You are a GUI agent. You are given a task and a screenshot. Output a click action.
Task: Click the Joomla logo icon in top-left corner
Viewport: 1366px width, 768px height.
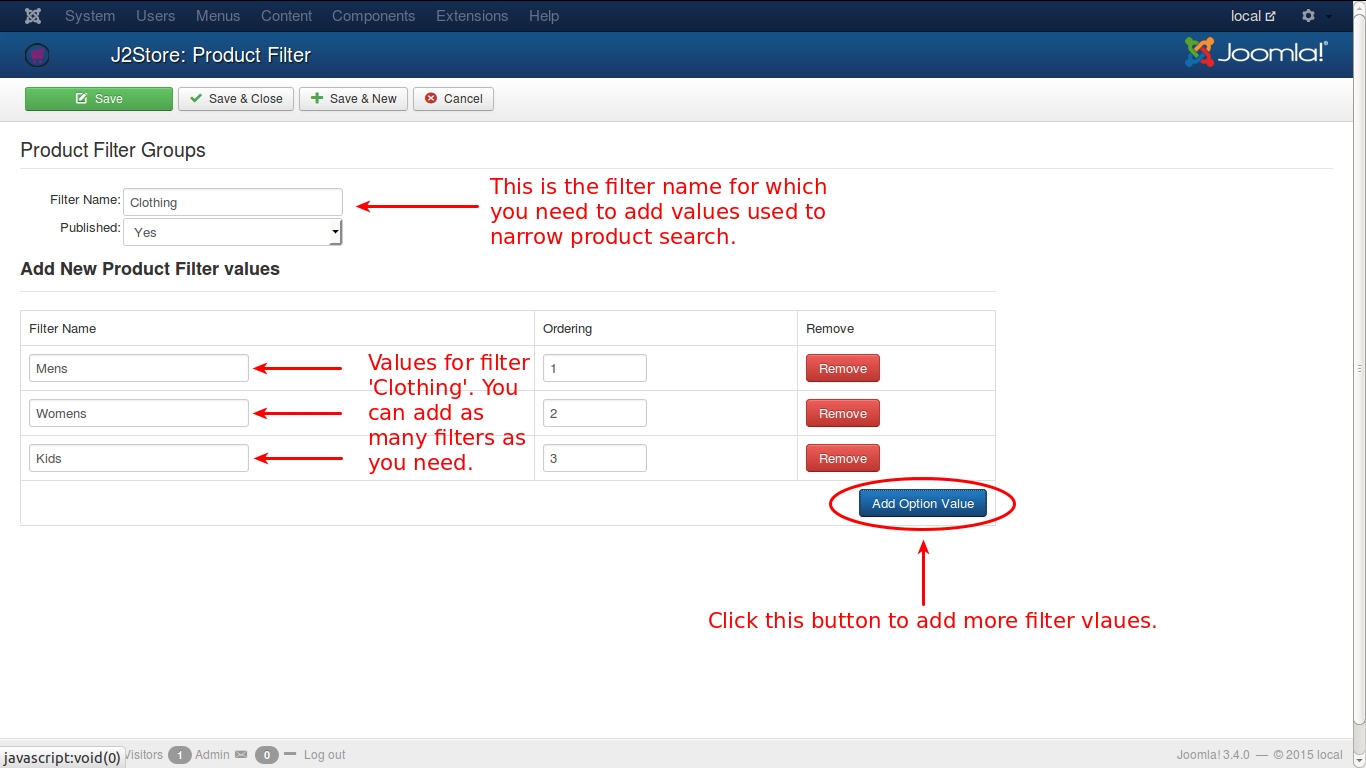[x=33, y=16]
